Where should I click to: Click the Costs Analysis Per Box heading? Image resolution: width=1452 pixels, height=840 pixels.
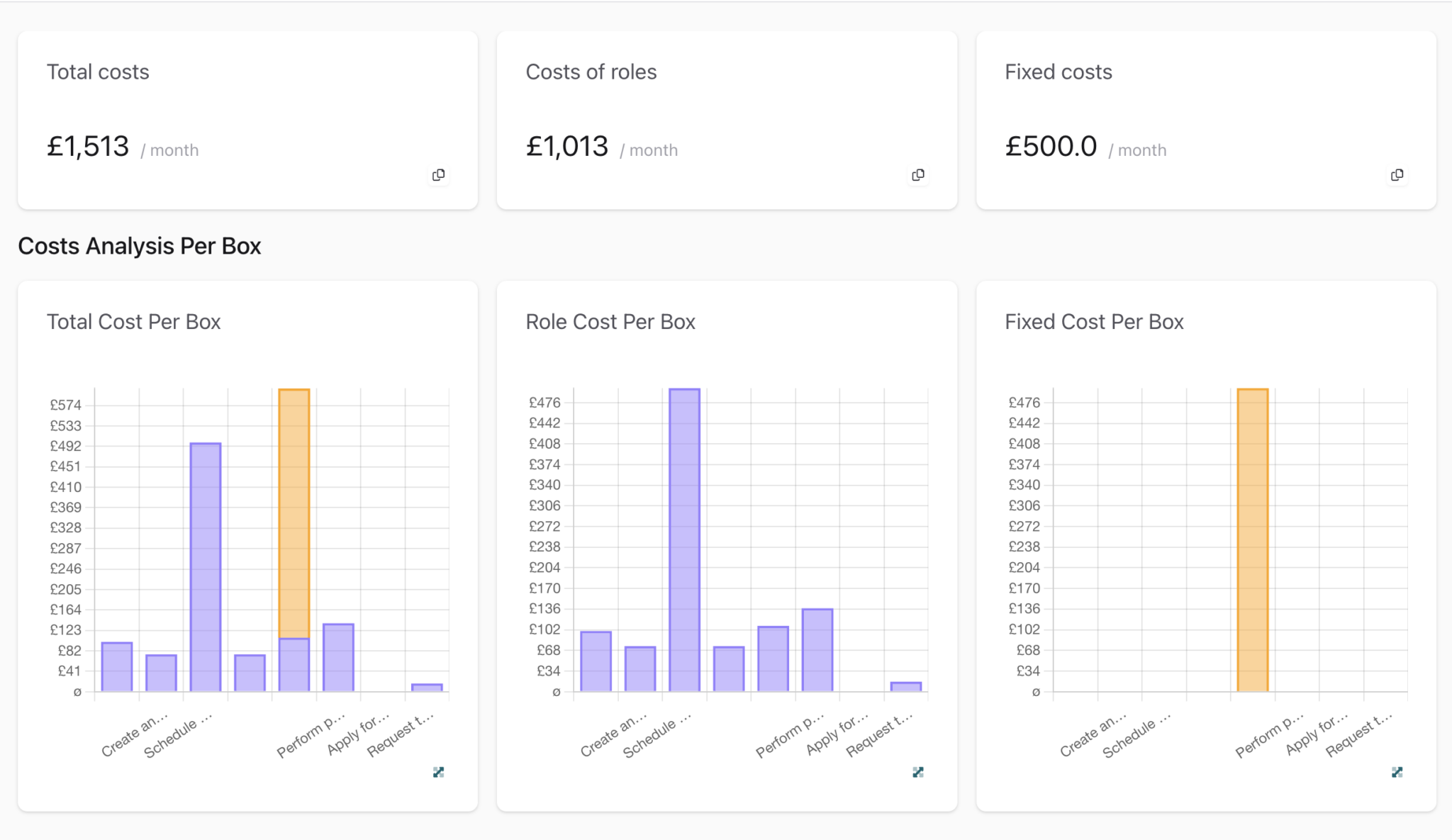coord(139,246)
